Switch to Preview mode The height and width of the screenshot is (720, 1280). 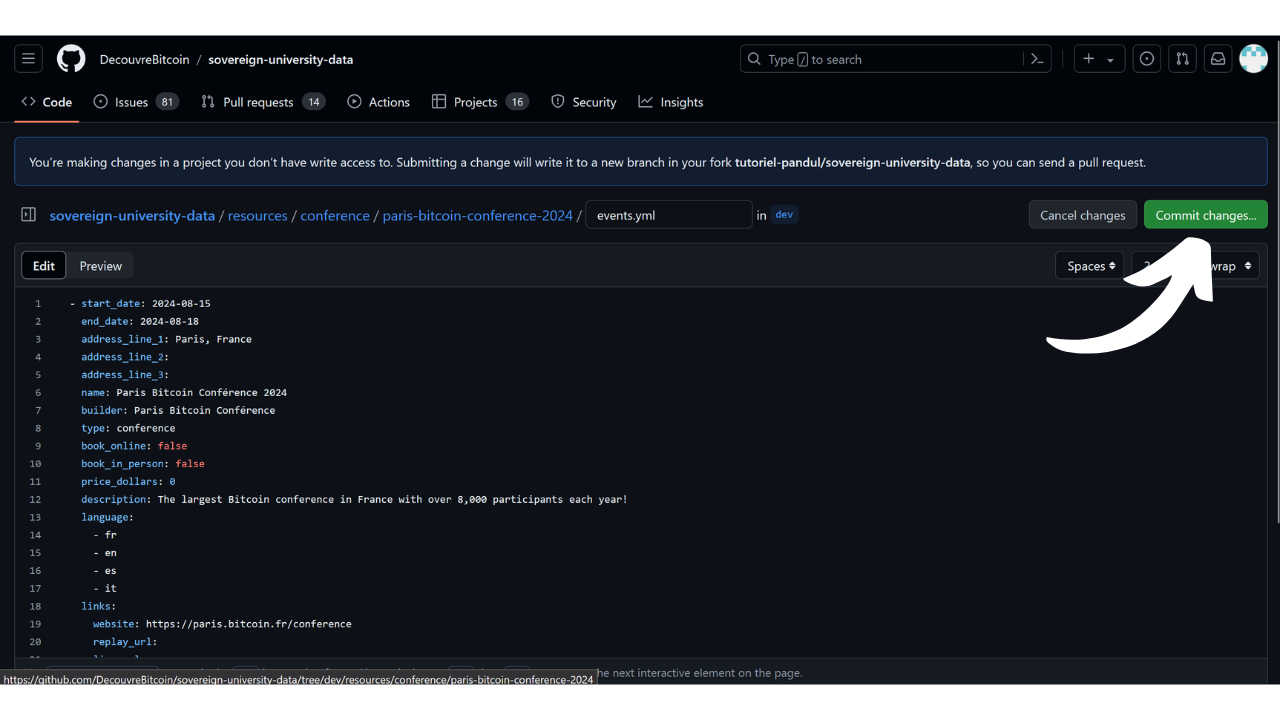[x=101, y=266]
